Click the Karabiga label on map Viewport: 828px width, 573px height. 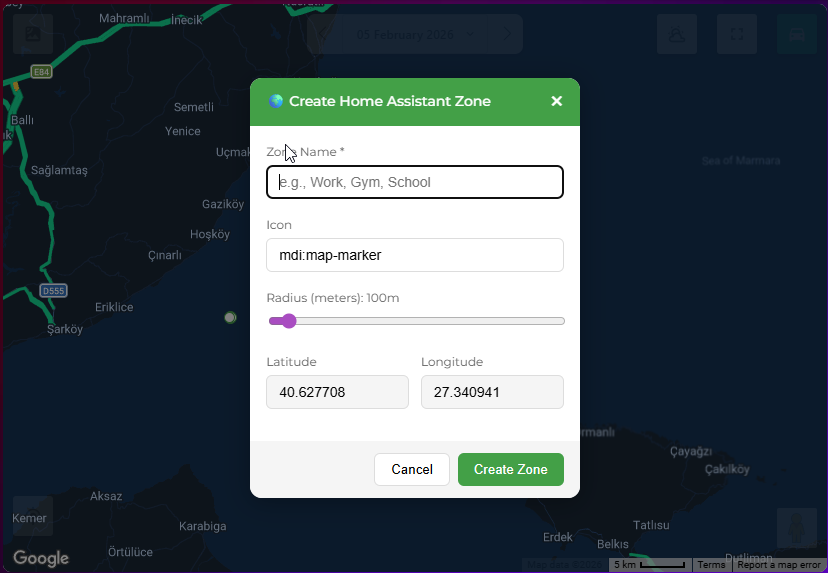(203, 527)
